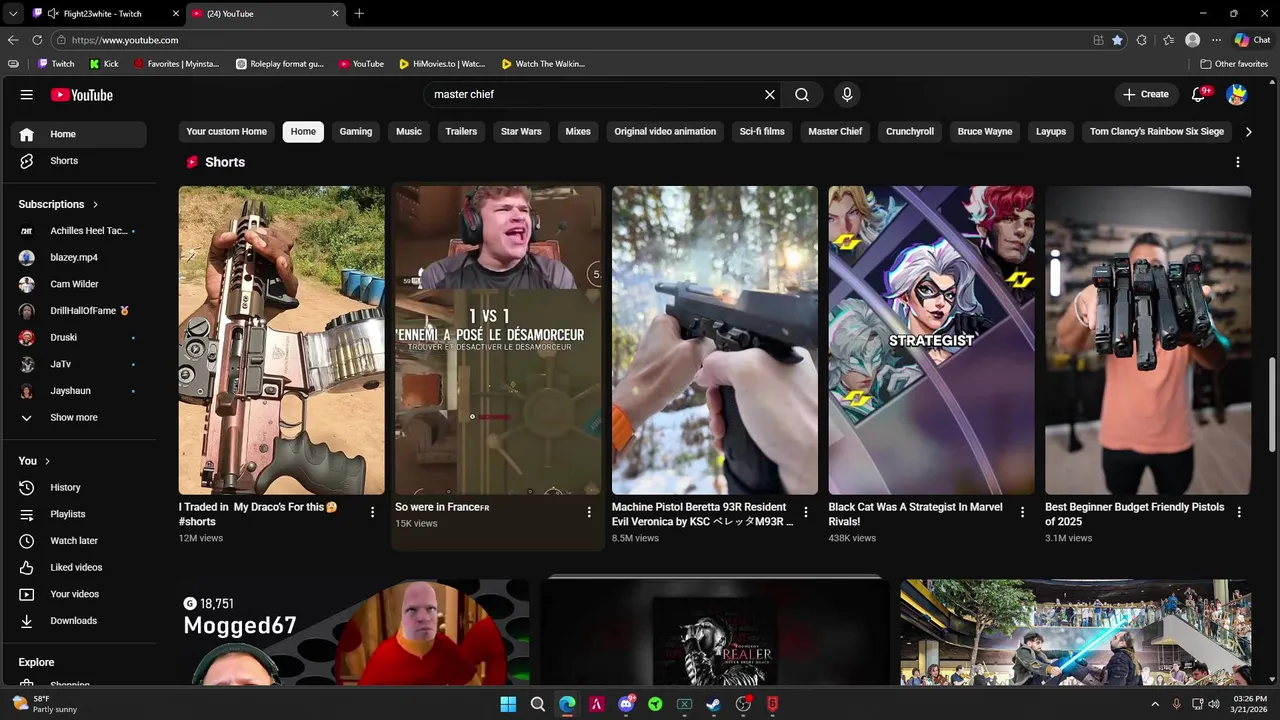Click the system volume icon
This screenshot has width=1280, height=720.
(x=1213, y=704)
